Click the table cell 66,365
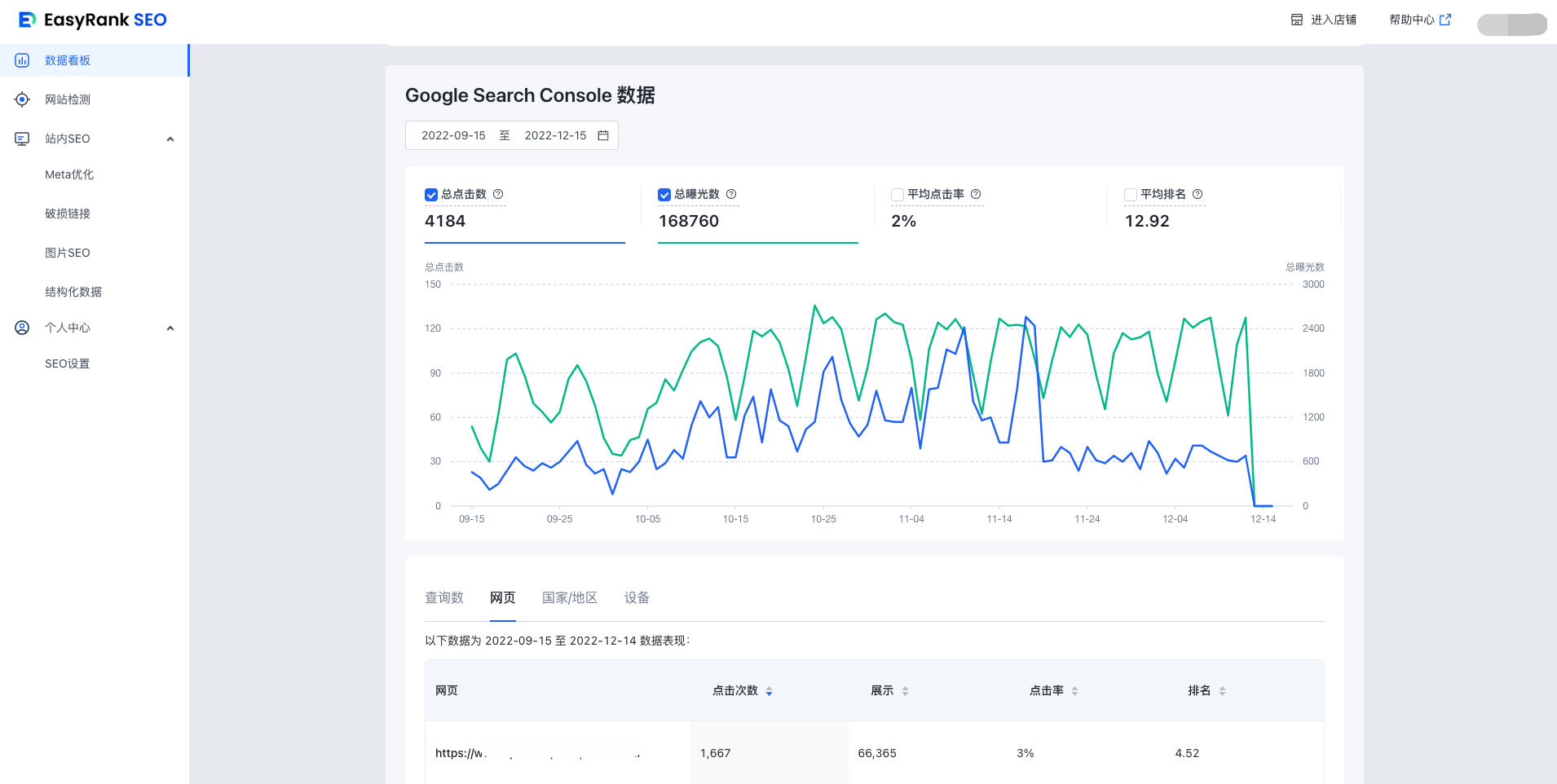Viewport: 1557px width, 784px height. coord(877,753)
